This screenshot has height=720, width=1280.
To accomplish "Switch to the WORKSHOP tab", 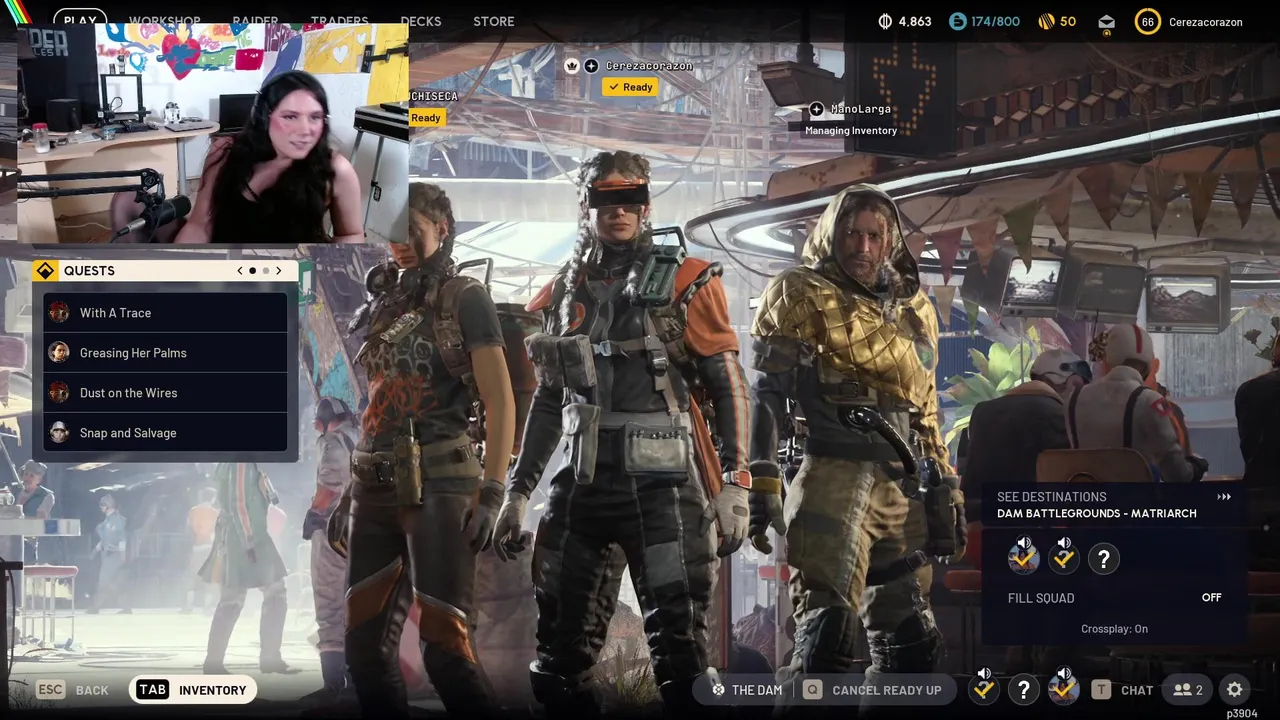I will pos(165,21).
